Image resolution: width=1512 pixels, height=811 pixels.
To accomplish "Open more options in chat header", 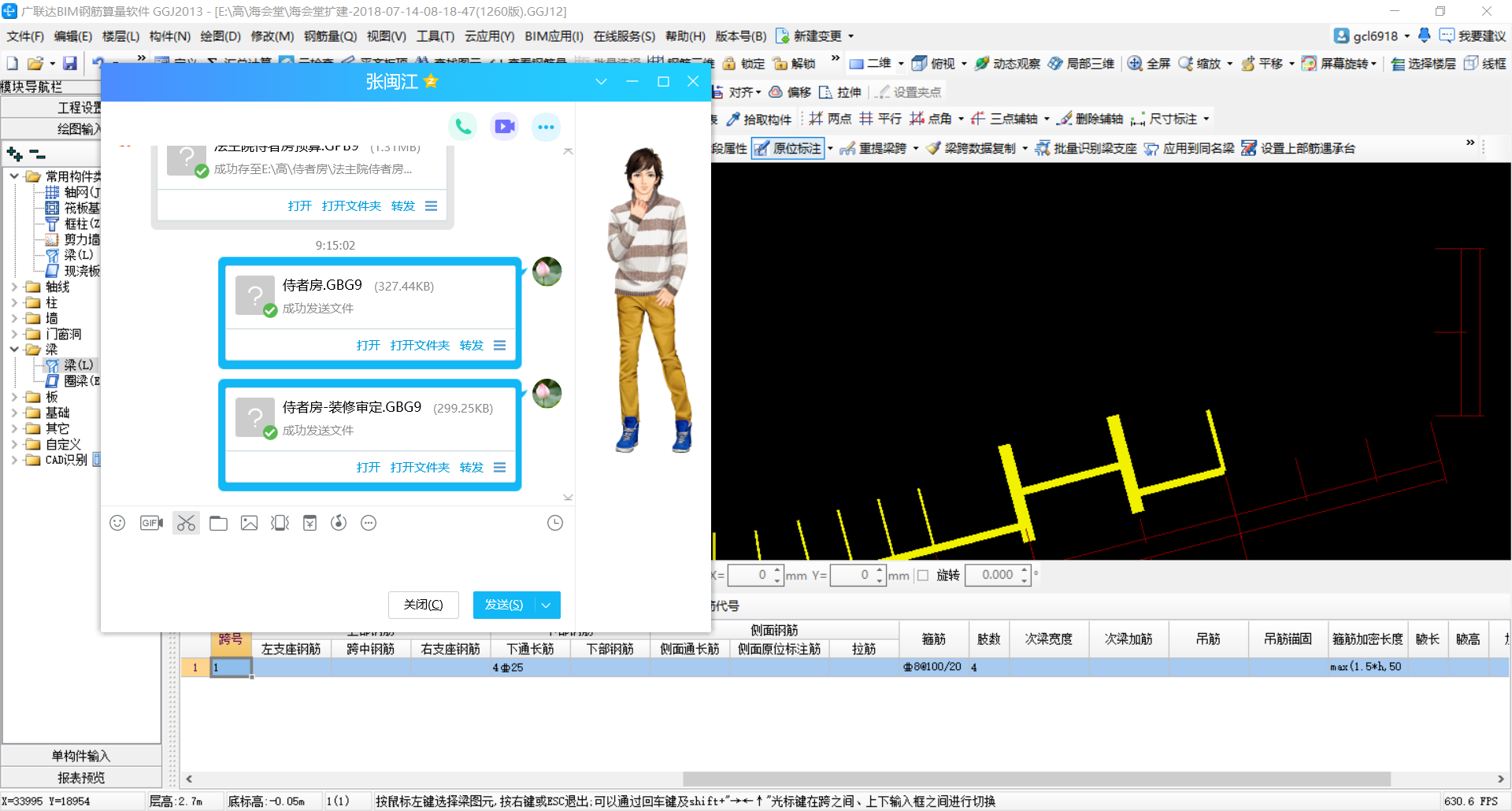I will tap(546, 126).
